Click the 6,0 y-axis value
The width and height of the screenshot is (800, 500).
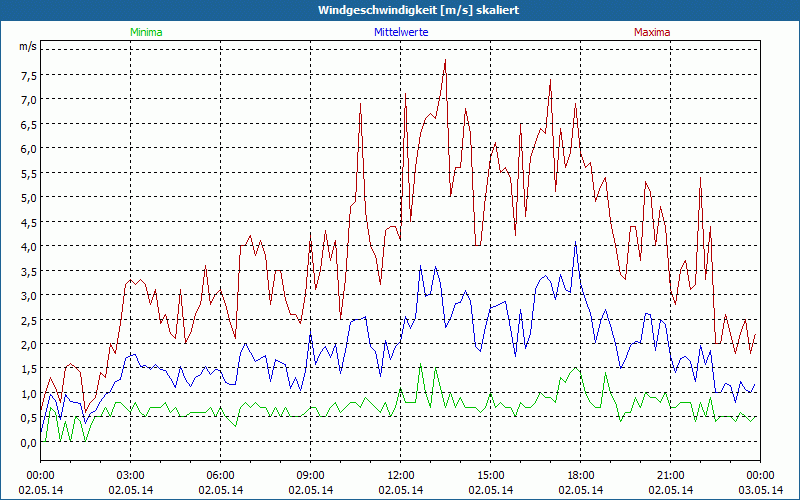tap(29, 149)
